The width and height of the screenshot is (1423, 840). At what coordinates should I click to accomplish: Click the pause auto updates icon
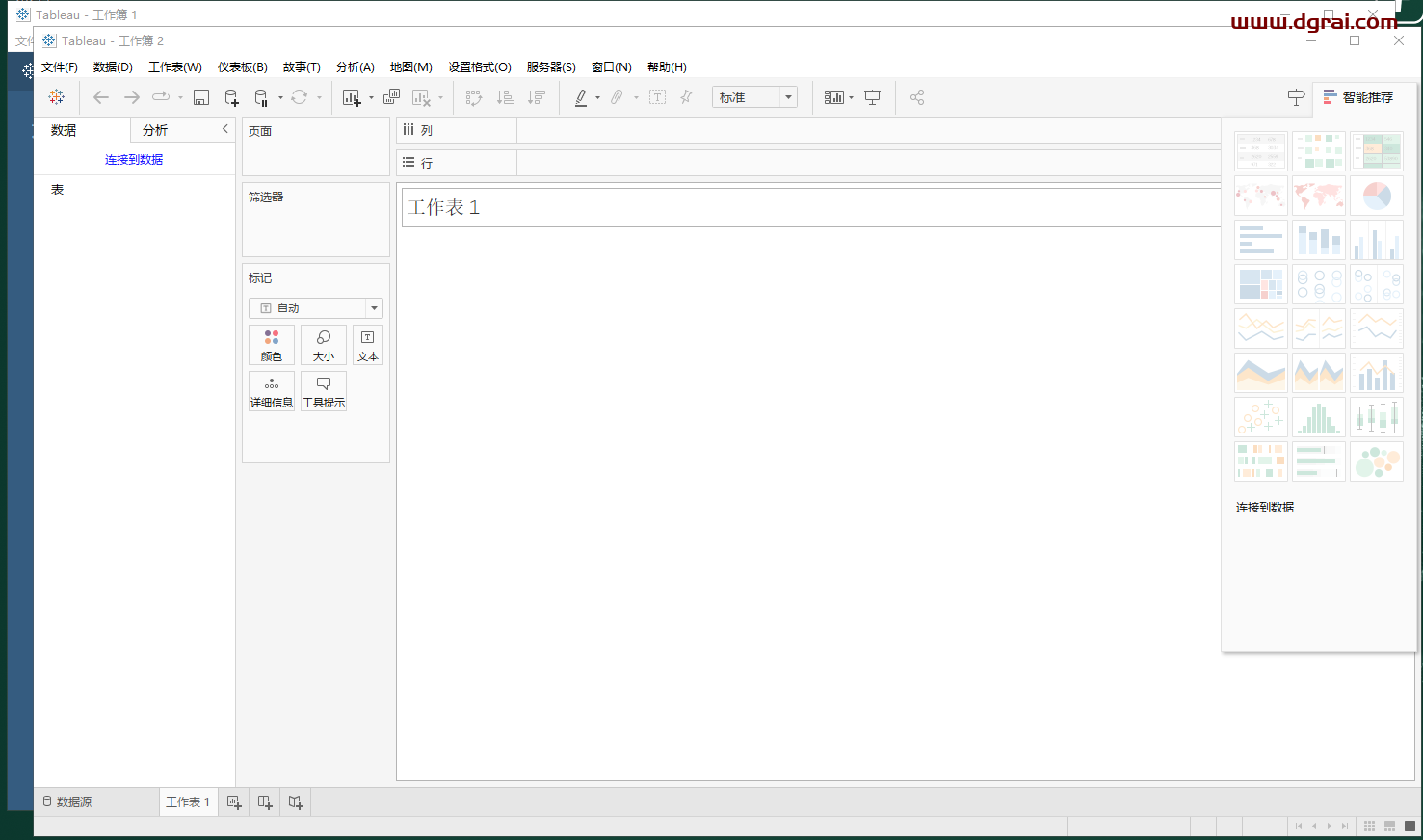coord(261,97)
